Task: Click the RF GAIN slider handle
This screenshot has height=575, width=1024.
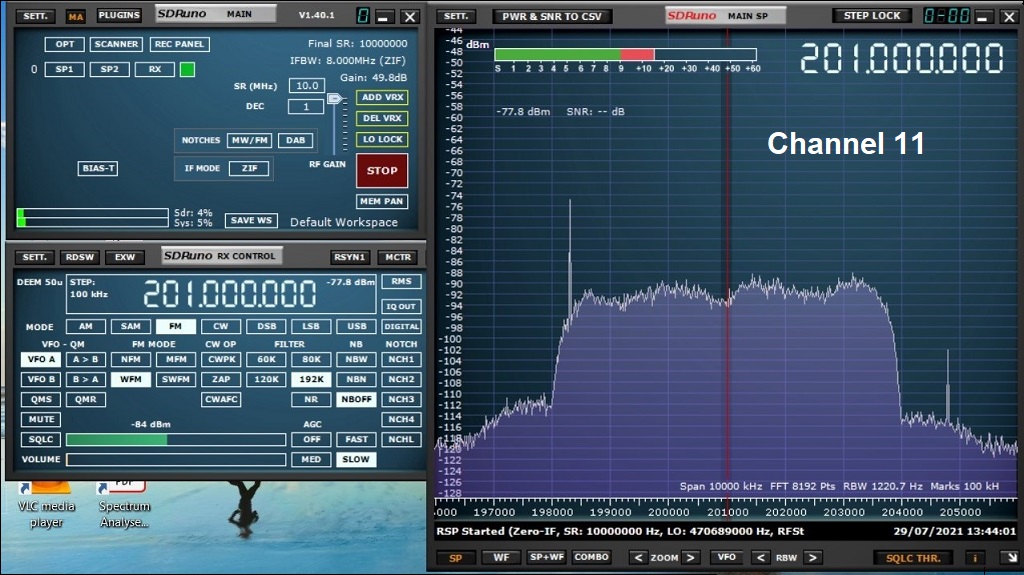Action: click(x=334, y=99)
